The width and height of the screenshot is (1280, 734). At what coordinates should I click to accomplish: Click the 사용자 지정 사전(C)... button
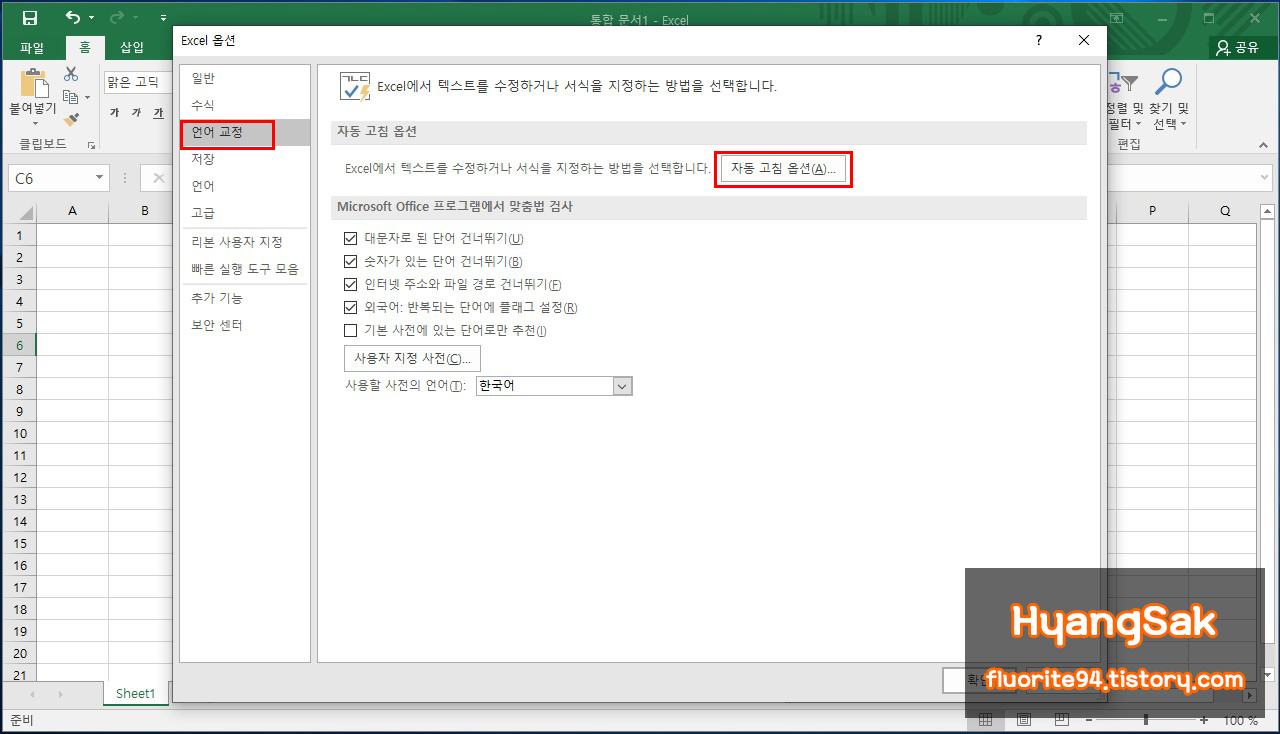point(412,359)
